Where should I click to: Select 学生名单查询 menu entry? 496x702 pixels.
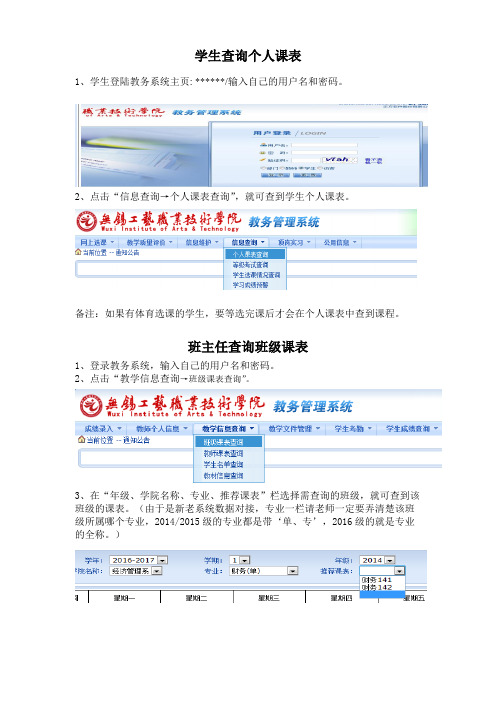[x=224, y=464]
